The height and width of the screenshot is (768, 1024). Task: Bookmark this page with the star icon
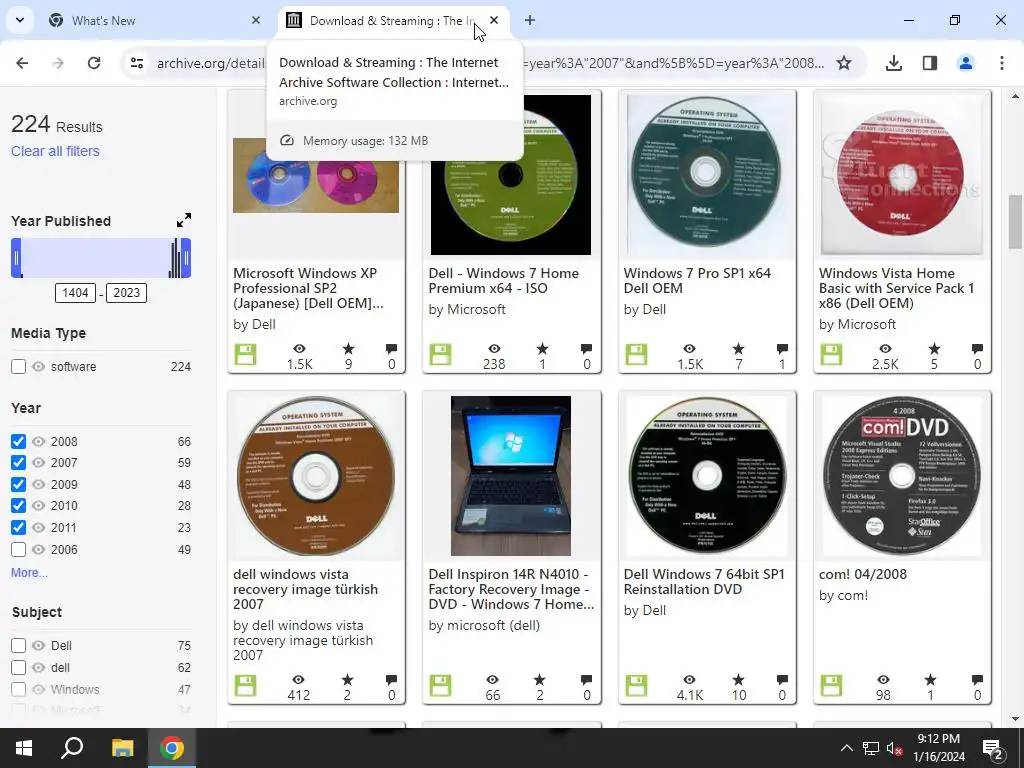pyautogui.click(x=844, y=63)
